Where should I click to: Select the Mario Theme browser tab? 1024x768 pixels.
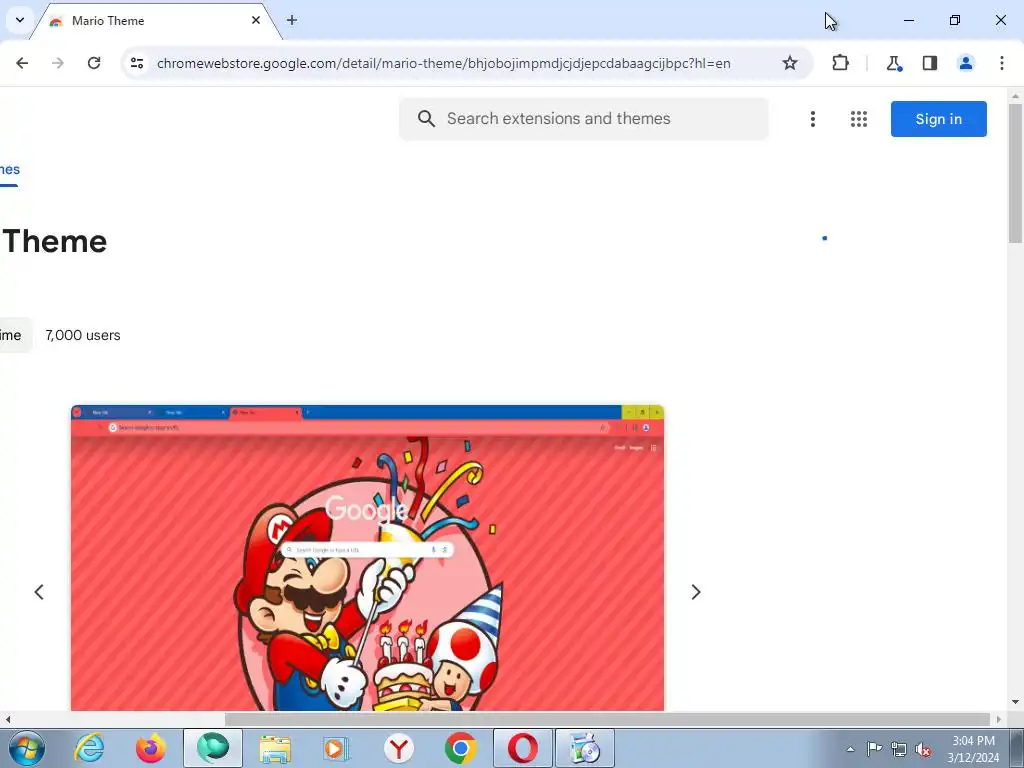coord(157,20)
